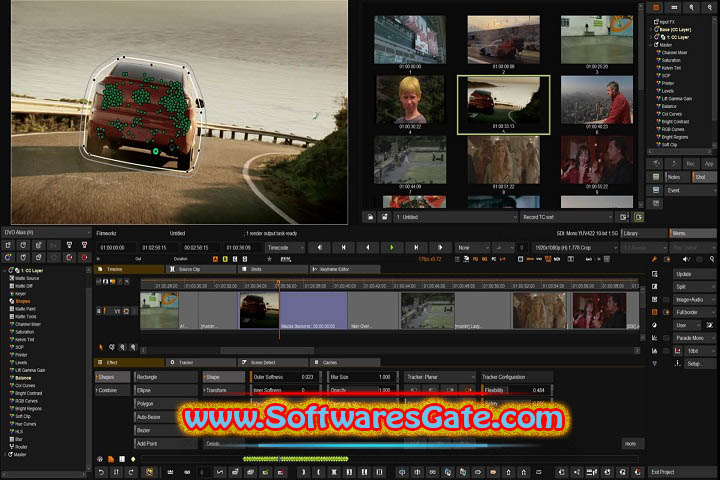This screenshot has height=480, width=720.
Task: Click the Add Point button
Action: tap(166, 443)
